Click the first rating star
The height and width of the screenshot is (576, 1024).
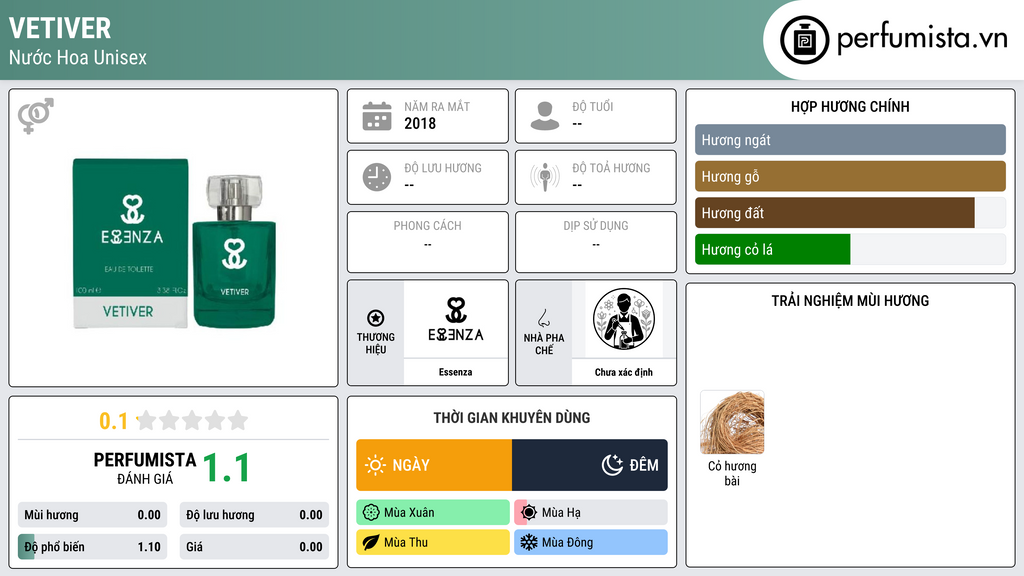pyautogui.click(x=147, y=420)
